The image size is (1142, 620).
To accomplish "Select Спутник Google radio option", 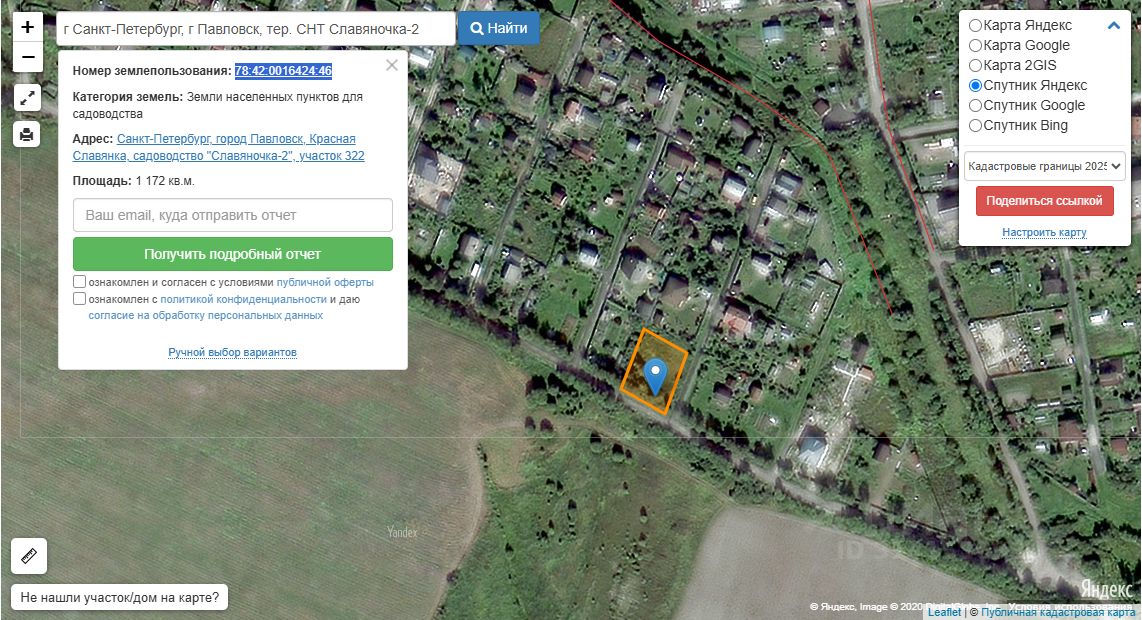I will coord(975,106).
